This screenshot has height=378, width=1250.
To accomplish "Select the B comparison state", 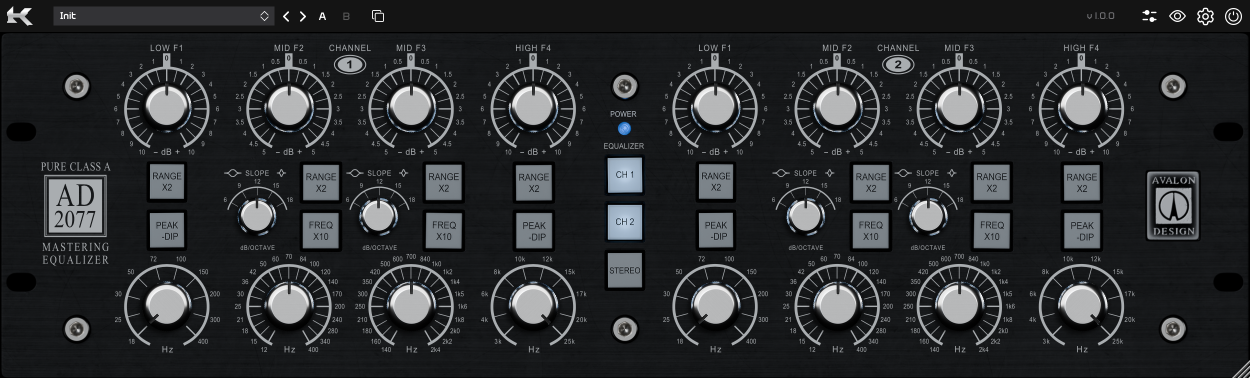I will point(347,16).
